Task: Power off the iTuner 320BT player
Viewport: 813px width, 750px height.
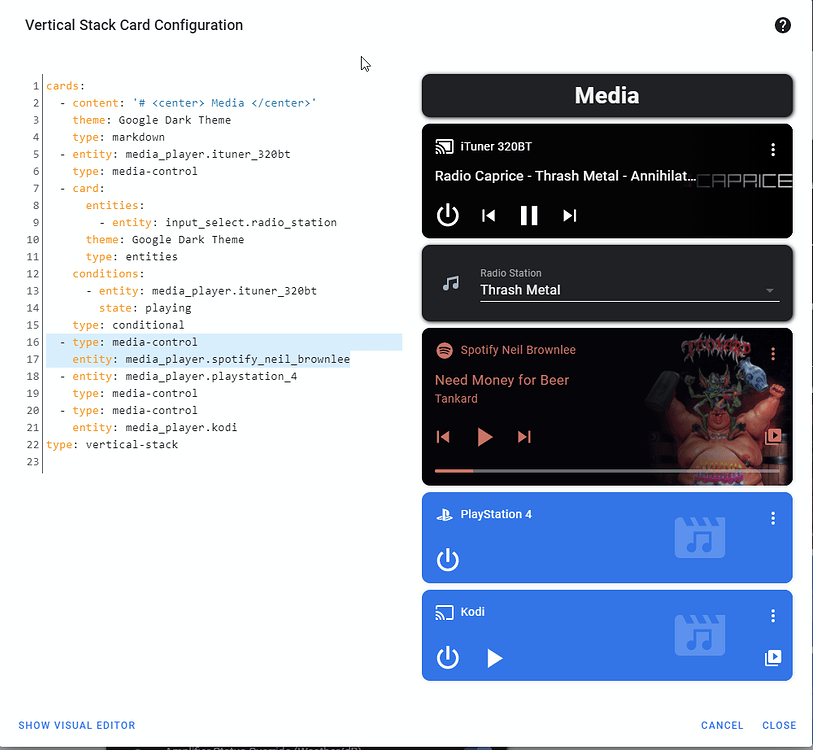Action: 447,215
